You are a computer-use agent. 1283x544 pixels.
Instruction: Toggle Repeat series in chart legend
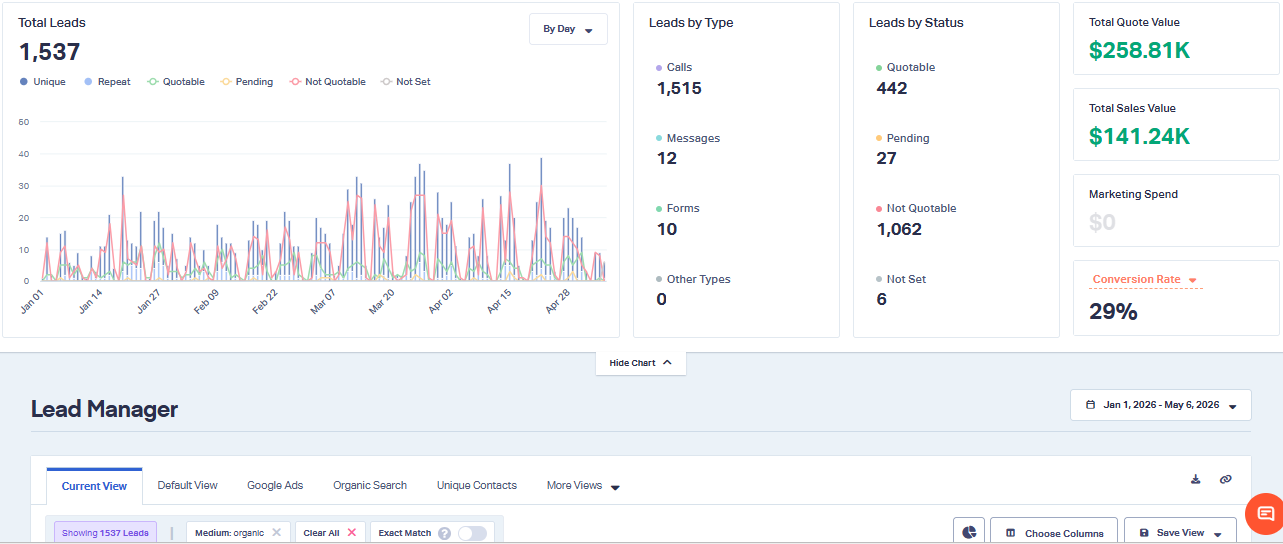coord(108,82)
